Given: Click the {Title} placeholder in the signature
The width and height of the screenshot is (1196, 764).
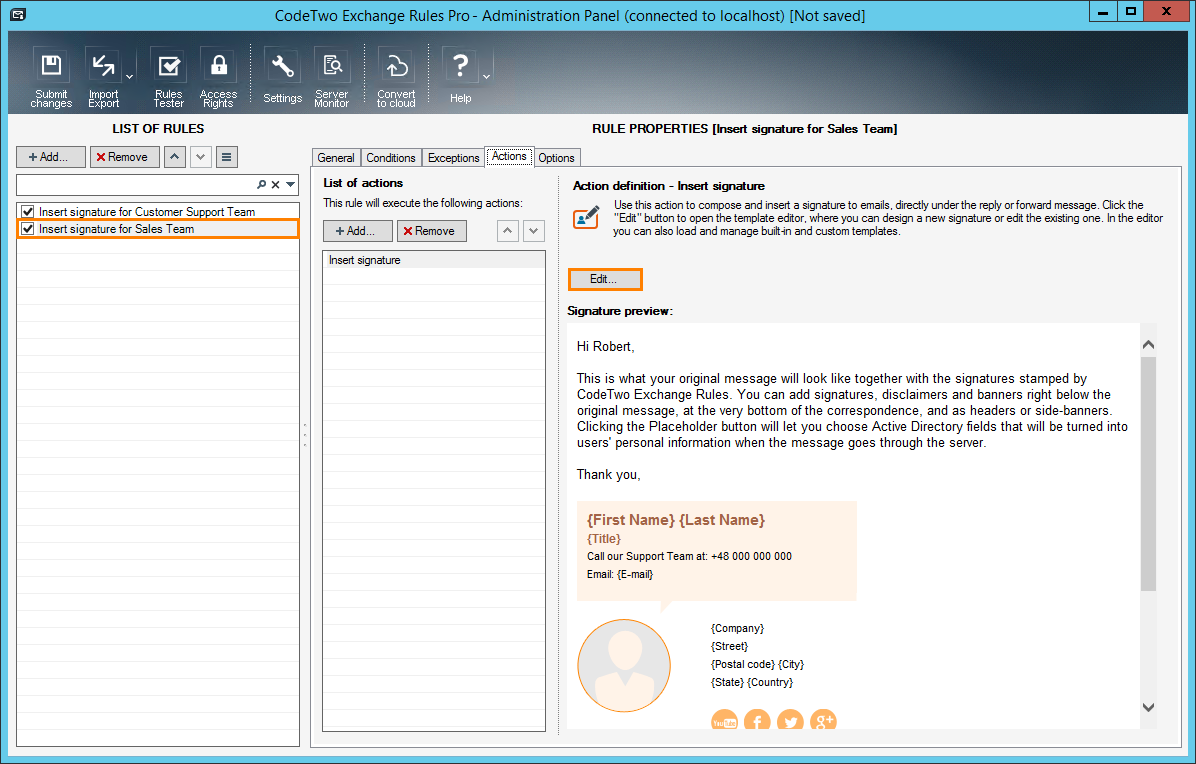Looking at the screenshot, I should 604,539.
